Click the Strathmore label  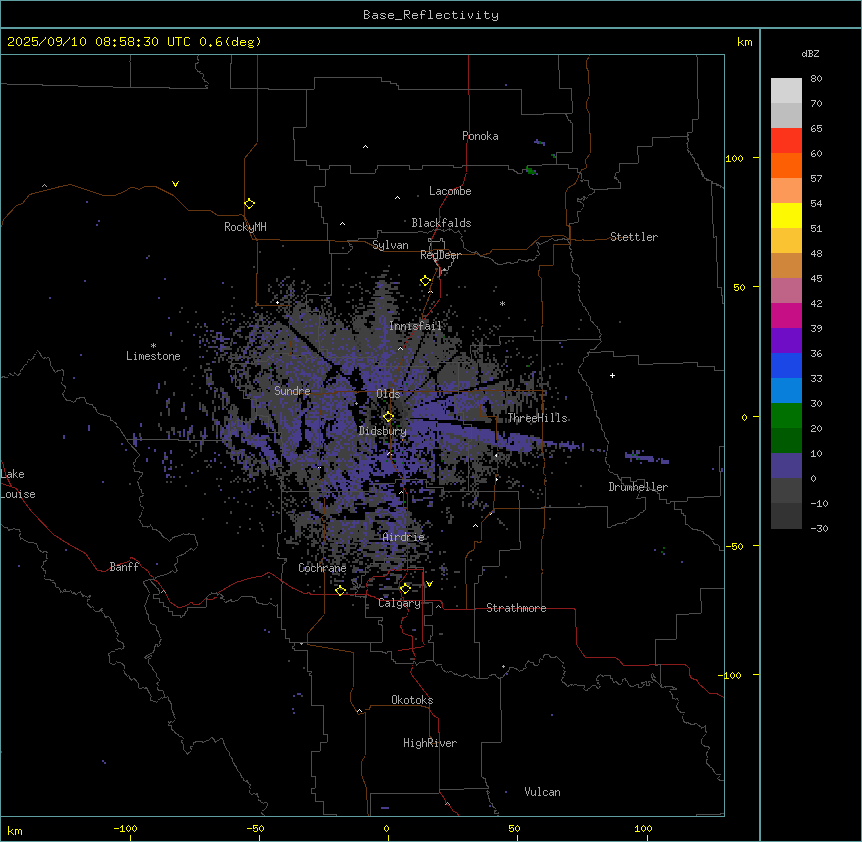coord(516,608)
